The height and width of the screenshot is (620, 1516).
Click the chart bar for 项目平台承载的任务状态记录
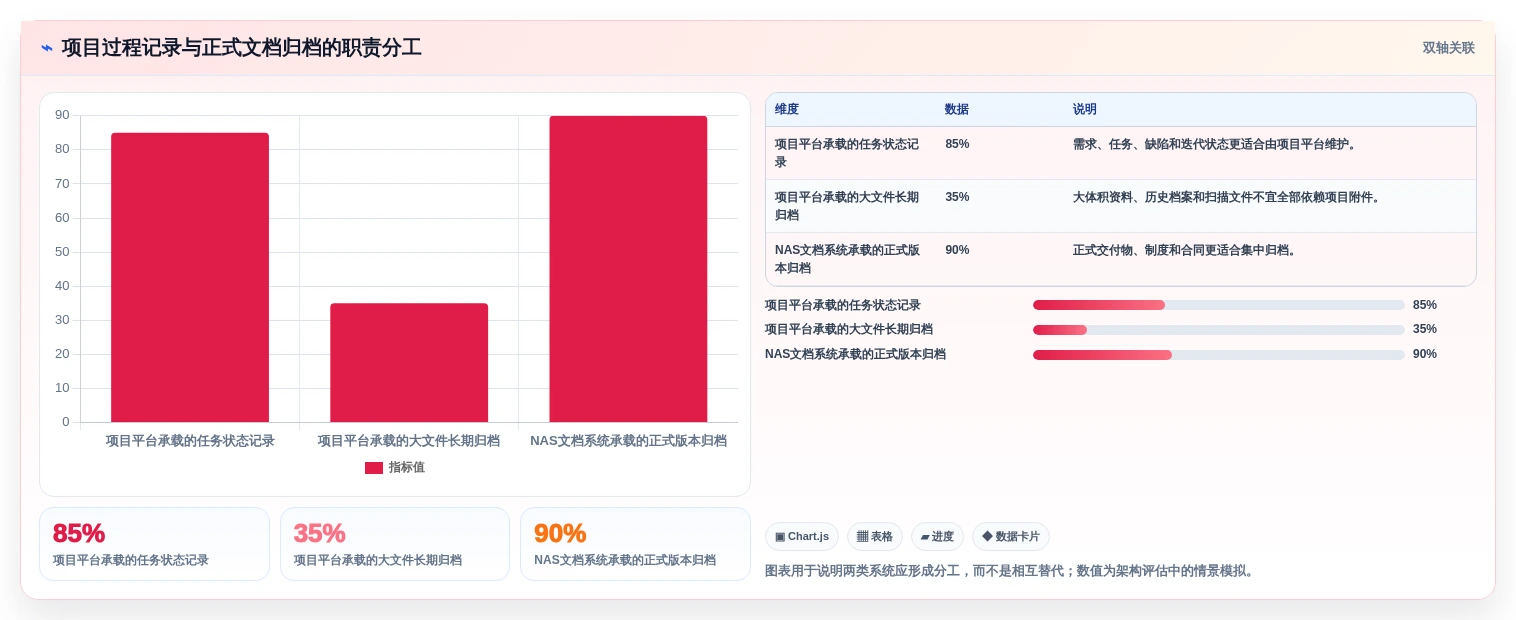pos(190,277)
